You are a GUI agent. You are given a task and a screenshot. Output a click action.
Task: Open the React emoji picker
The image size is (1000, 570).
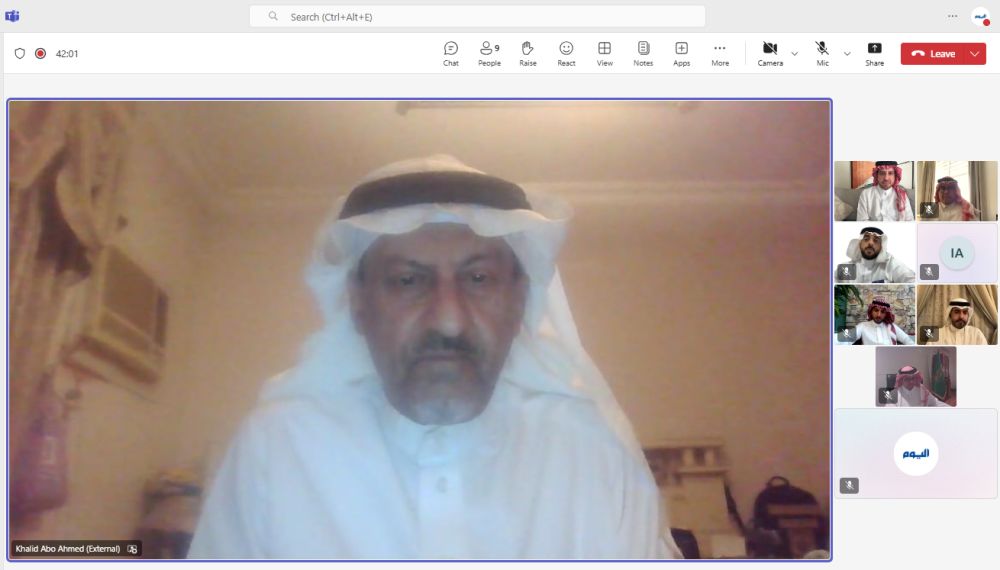click(x=566, y=54)
